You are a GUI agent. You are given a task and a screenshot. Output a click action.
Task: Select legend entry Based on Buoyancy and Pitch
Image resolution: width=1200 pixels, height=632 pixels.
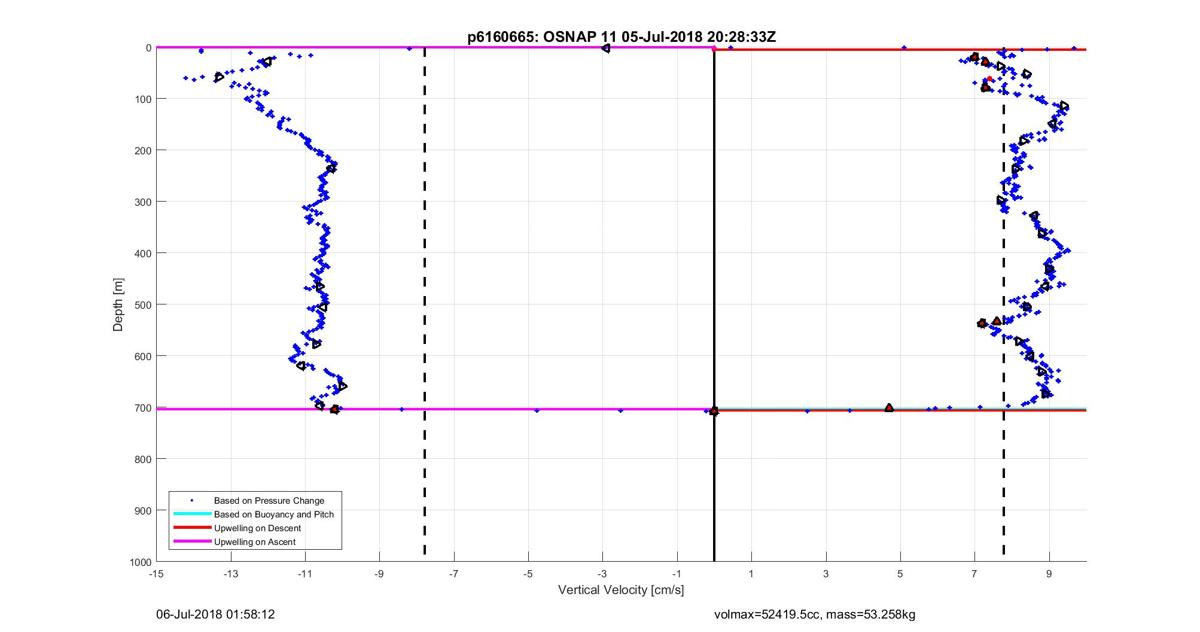pos(274,514)
